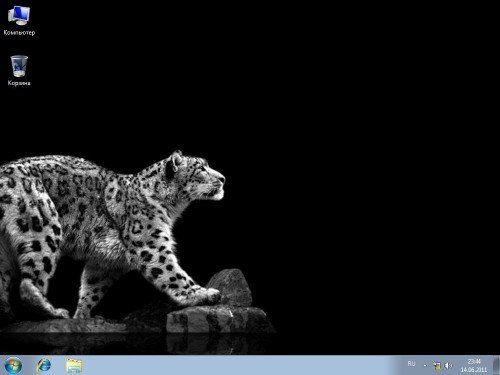Show hidden tray icons arrow
Image resolution: width=500 pixels, height=375 pixels.
click(x=425, y=366)
